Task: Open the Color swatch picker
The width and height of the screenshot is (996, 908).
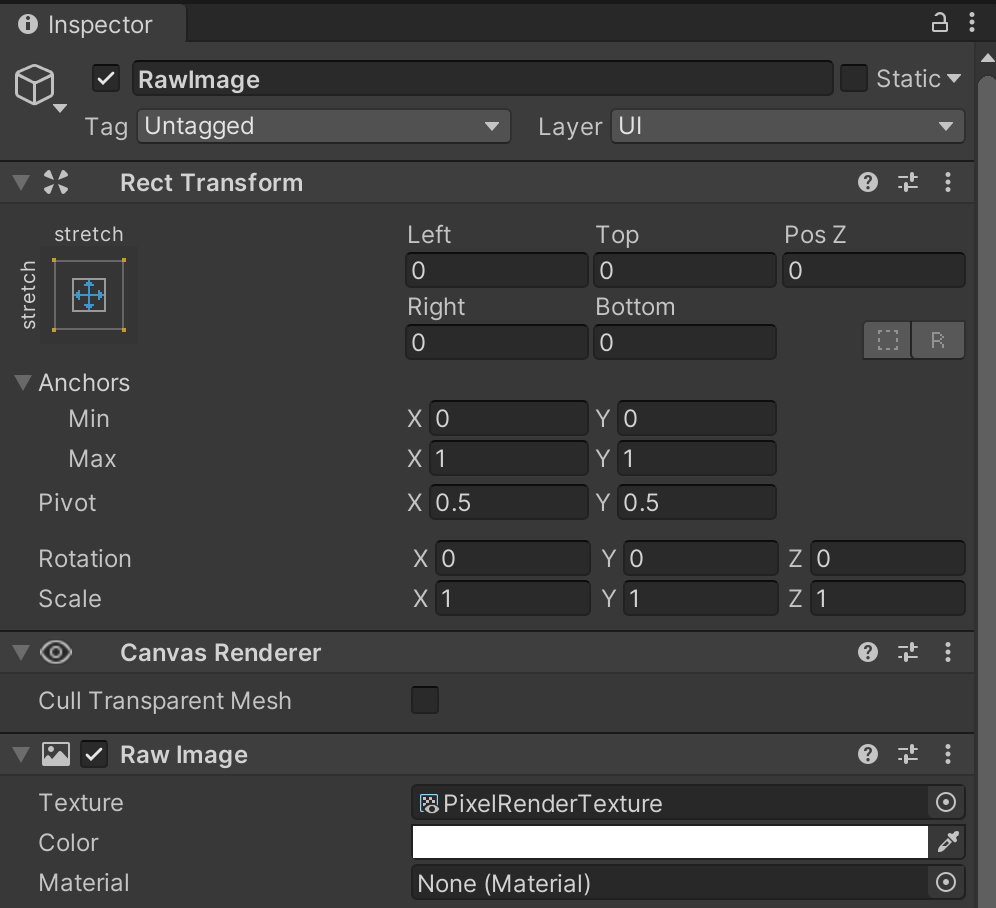Action: click(670, 843)
